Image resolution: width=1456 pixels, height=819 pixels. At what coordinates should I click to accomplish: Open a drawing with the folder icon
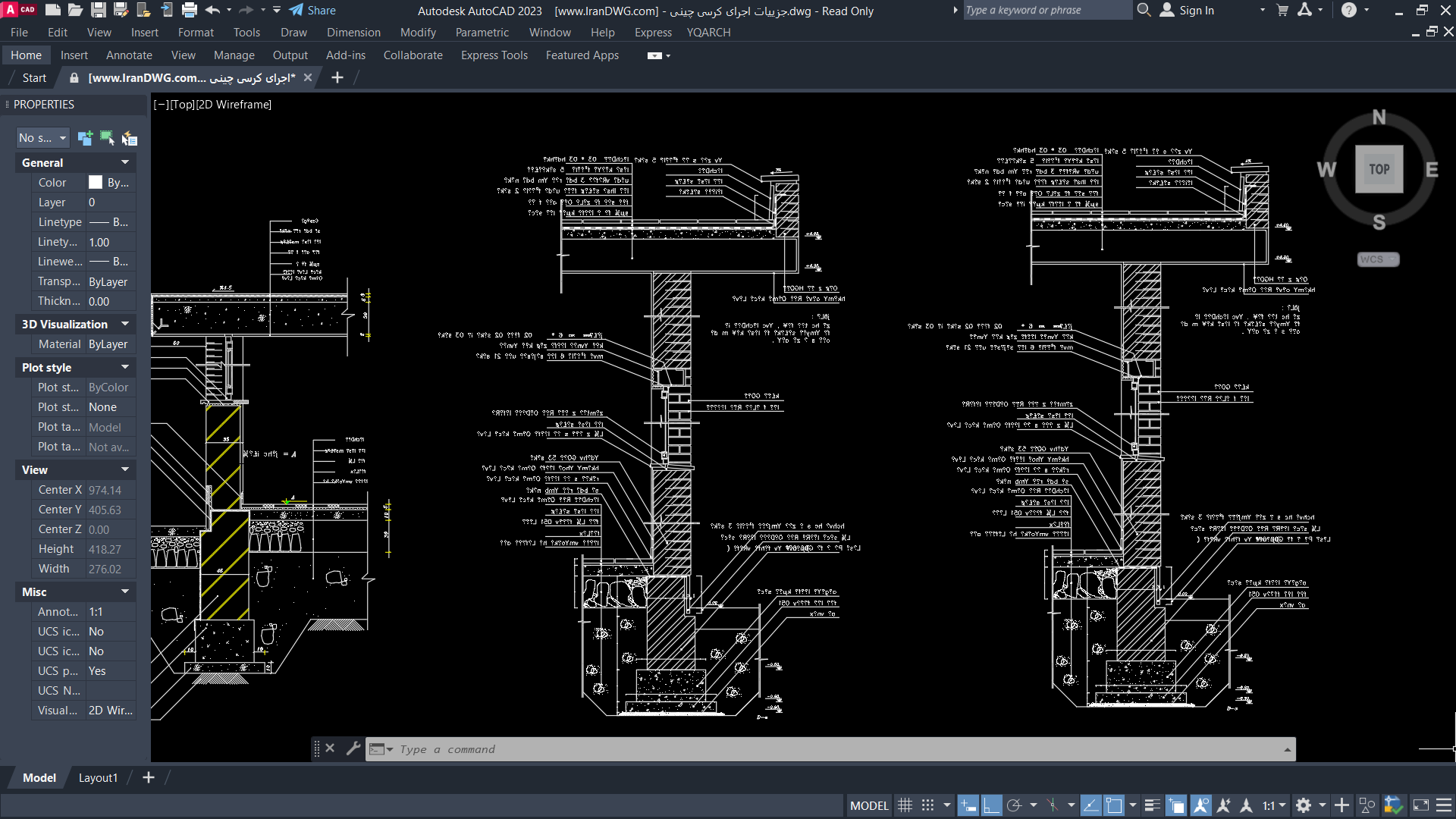click(x=75, y=11)
